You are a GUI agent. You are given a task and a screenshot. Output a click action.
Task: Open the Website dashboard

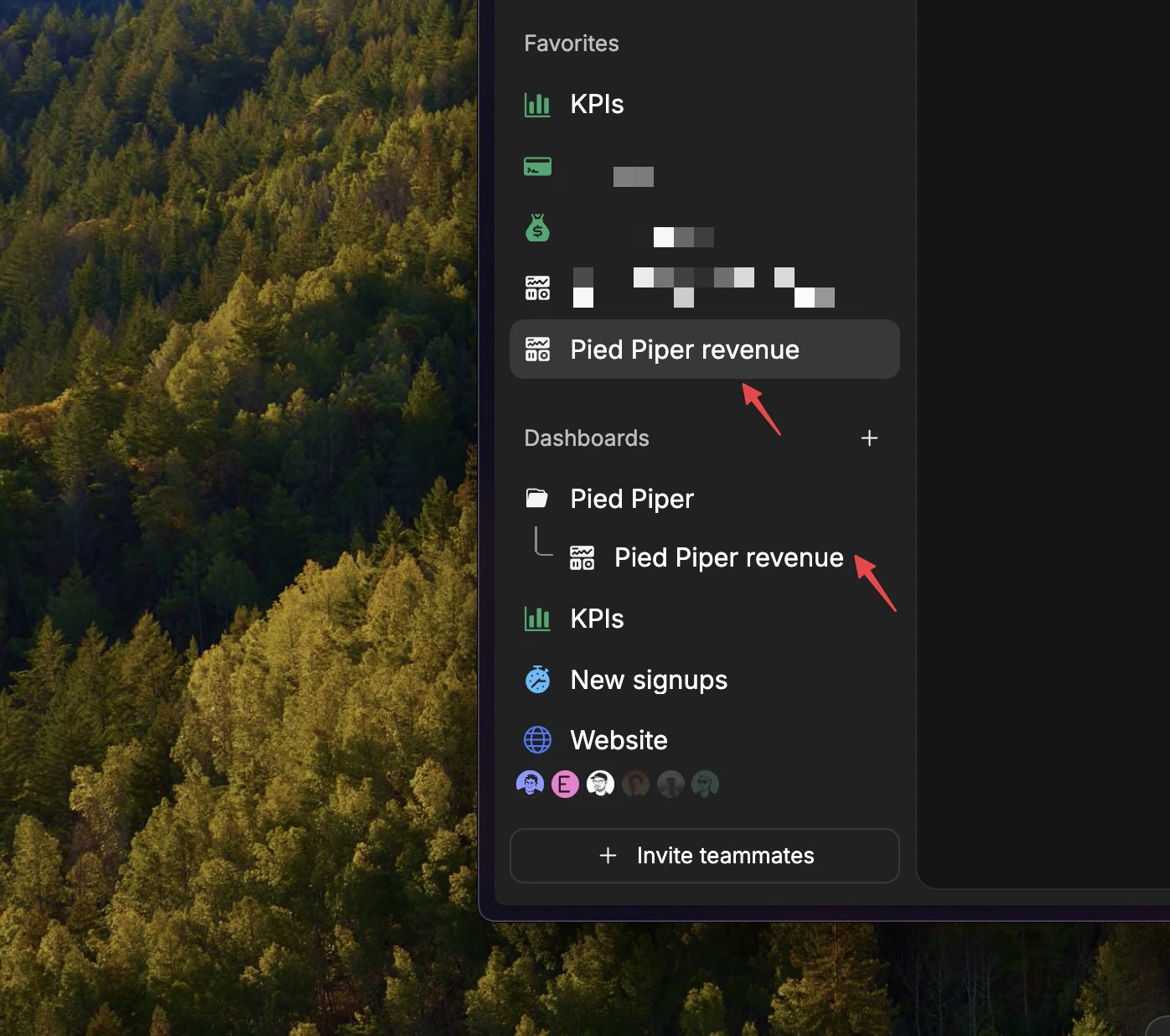pyautogui.click(x=619, y=739)
